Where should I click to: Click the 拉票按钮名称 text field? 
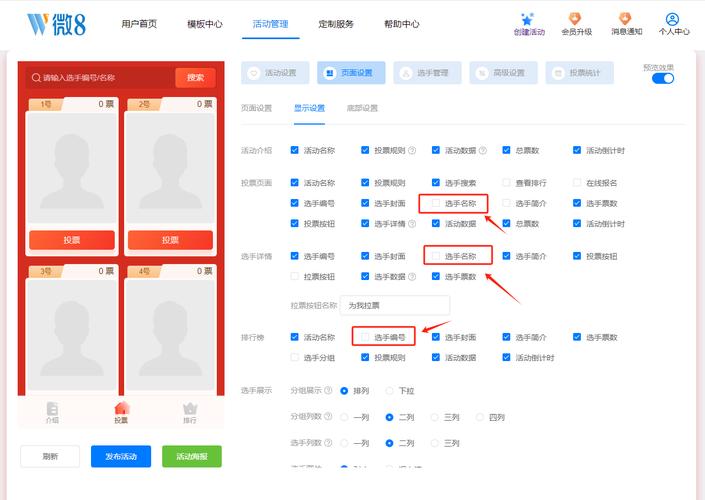pos(394,305)
